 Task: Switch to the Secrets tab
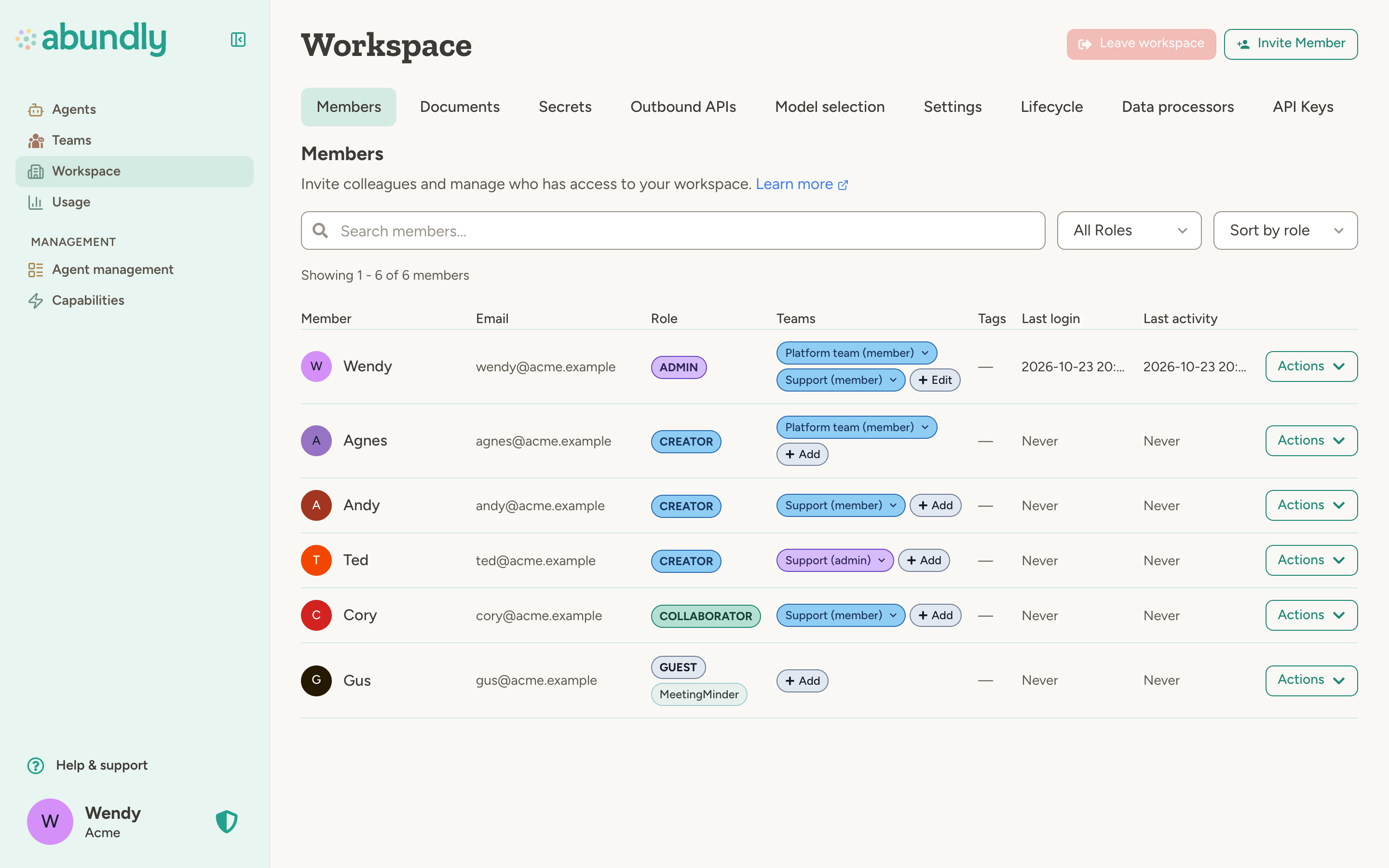(565, 107)
